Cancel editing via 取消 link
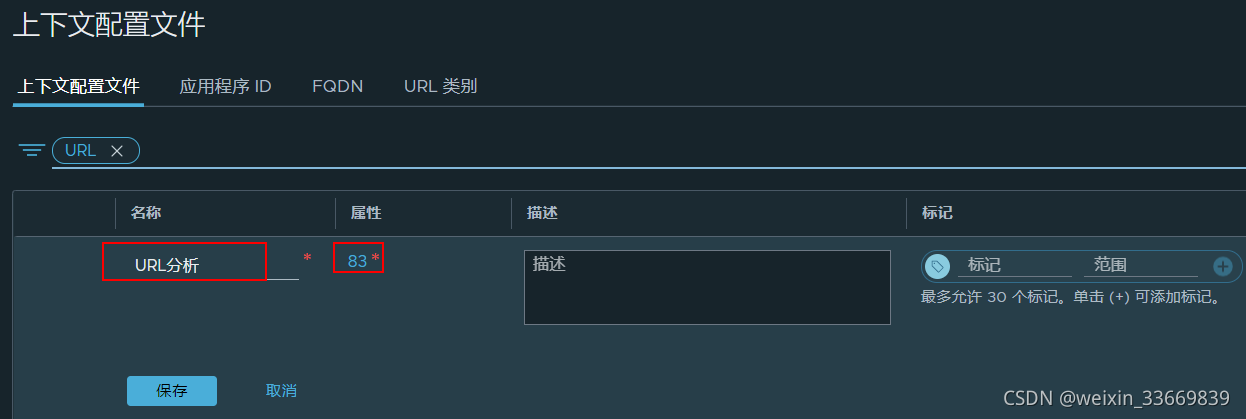Screen dimensions: 1246x419 tap(281, 391)
